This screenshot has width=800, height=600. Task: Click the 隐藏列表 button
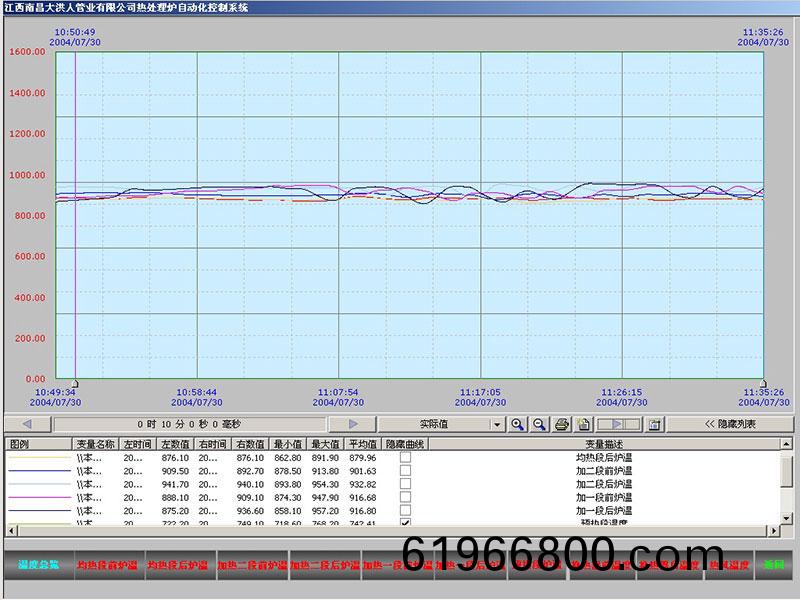(x=730, y=424)
